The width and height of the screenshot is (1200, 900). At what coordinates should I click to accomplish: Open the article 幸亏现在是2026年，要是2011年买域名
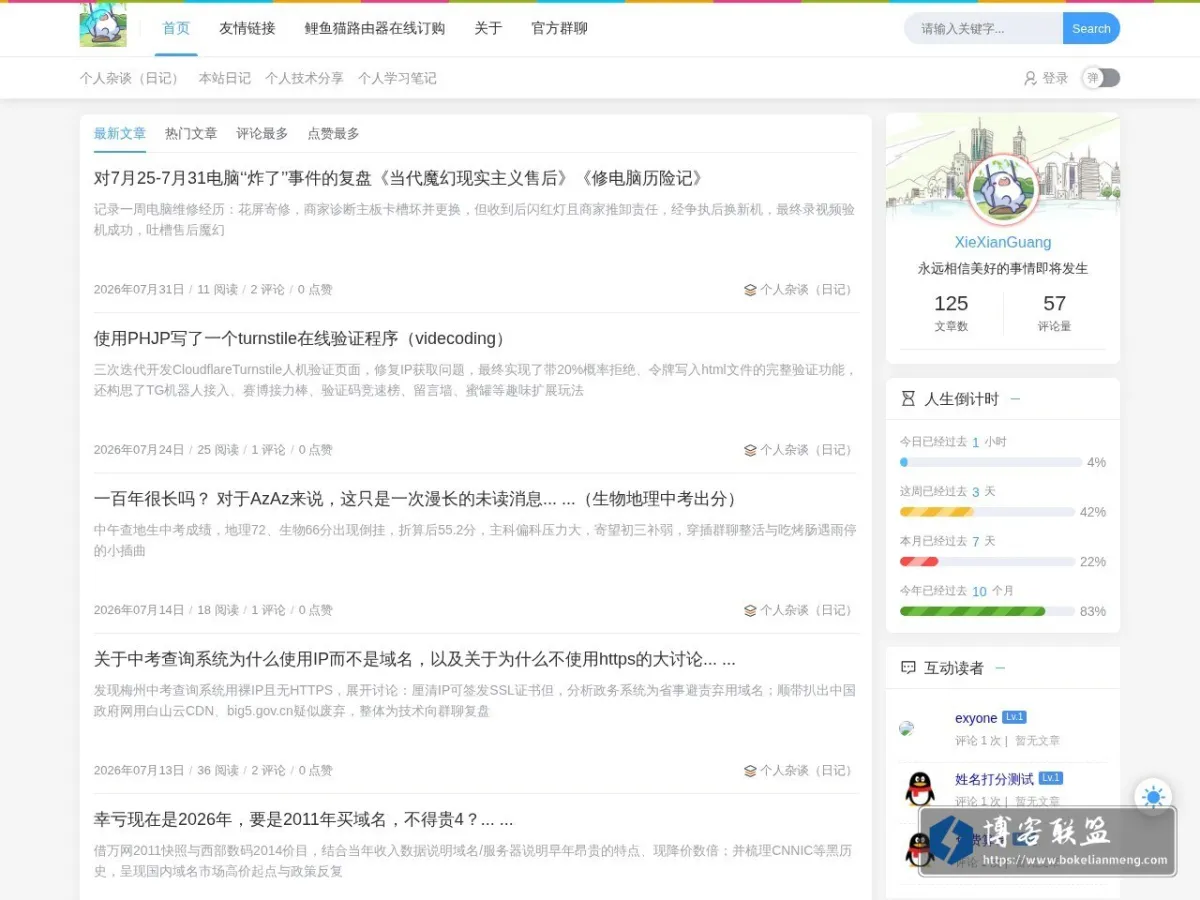click(x=303, y=819)
